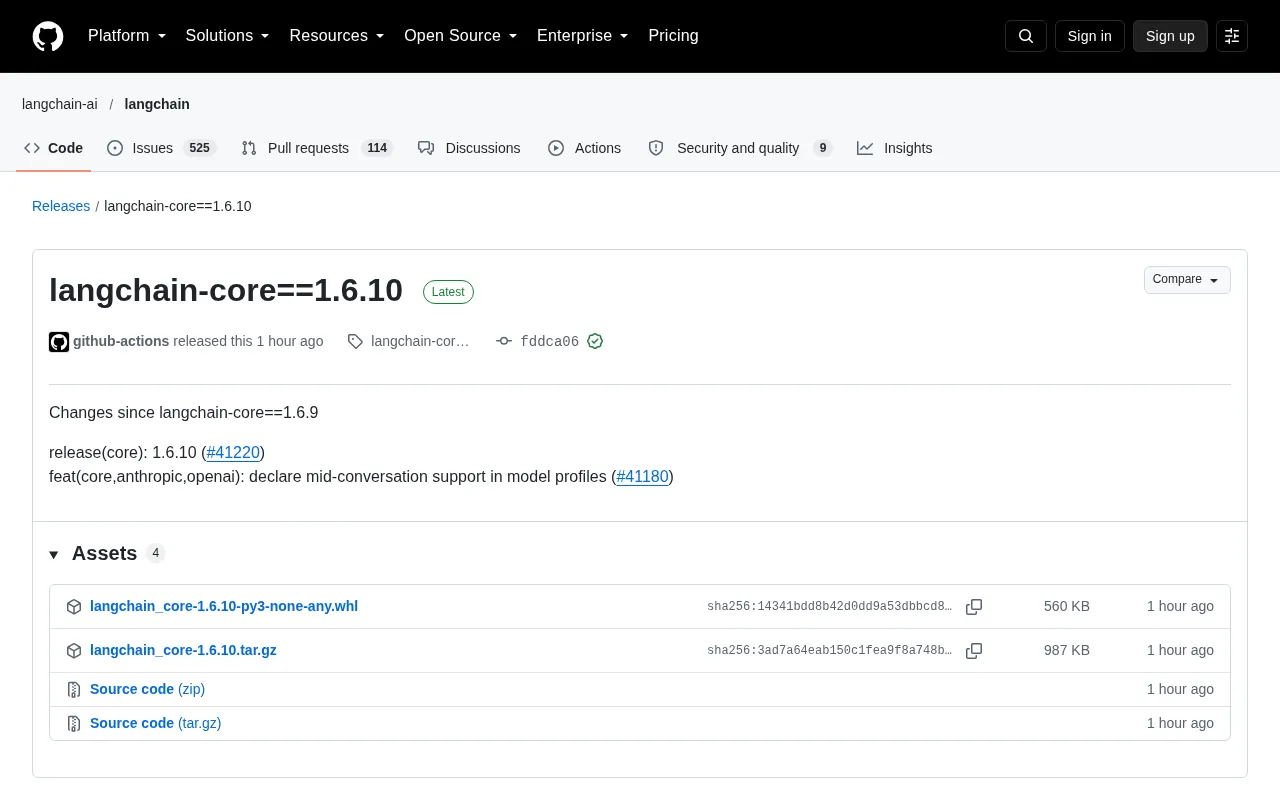Open the github-actions author link

tap(121, 341)
